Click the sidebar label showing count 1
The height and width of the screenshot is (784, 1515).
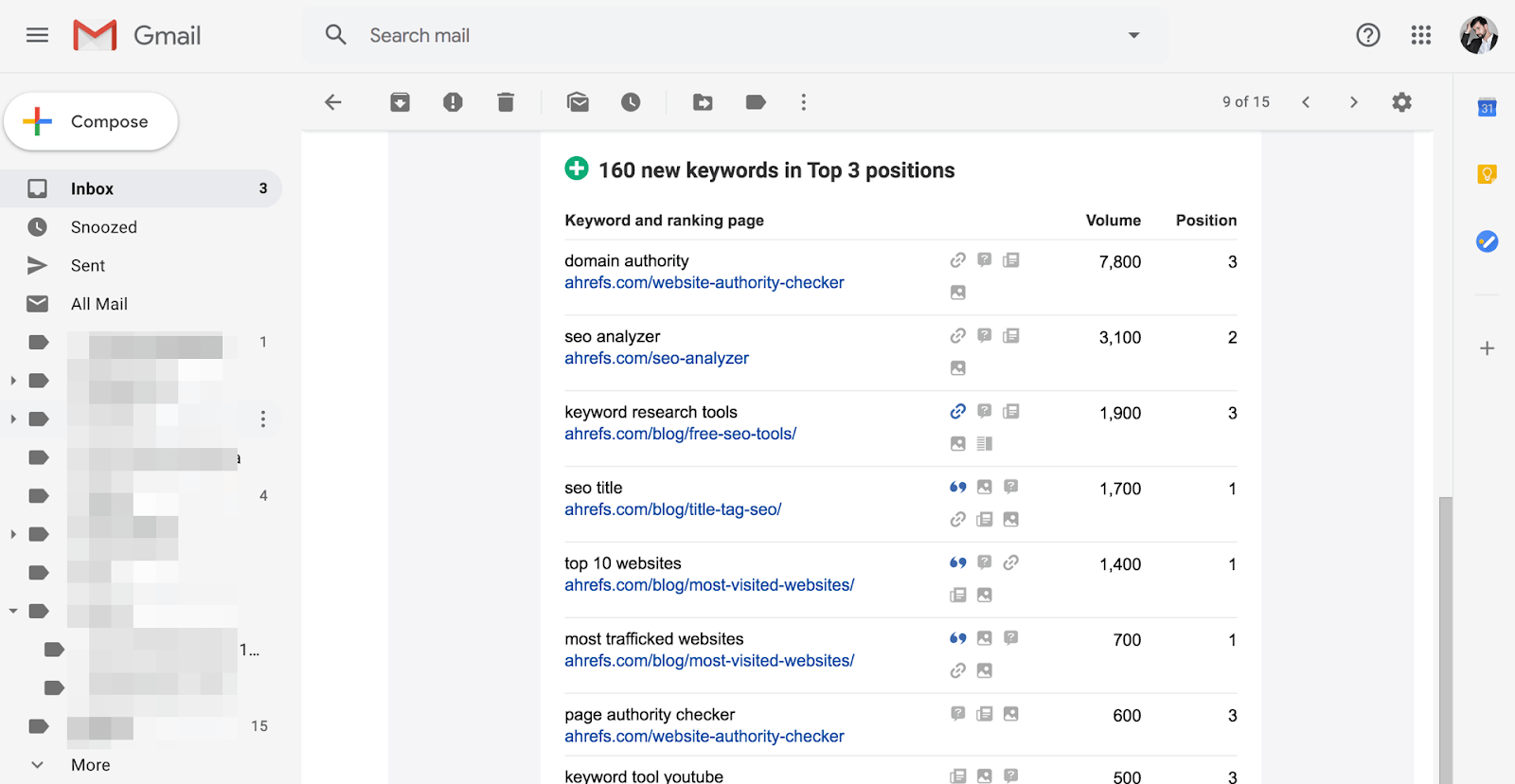tap(141, 342)
